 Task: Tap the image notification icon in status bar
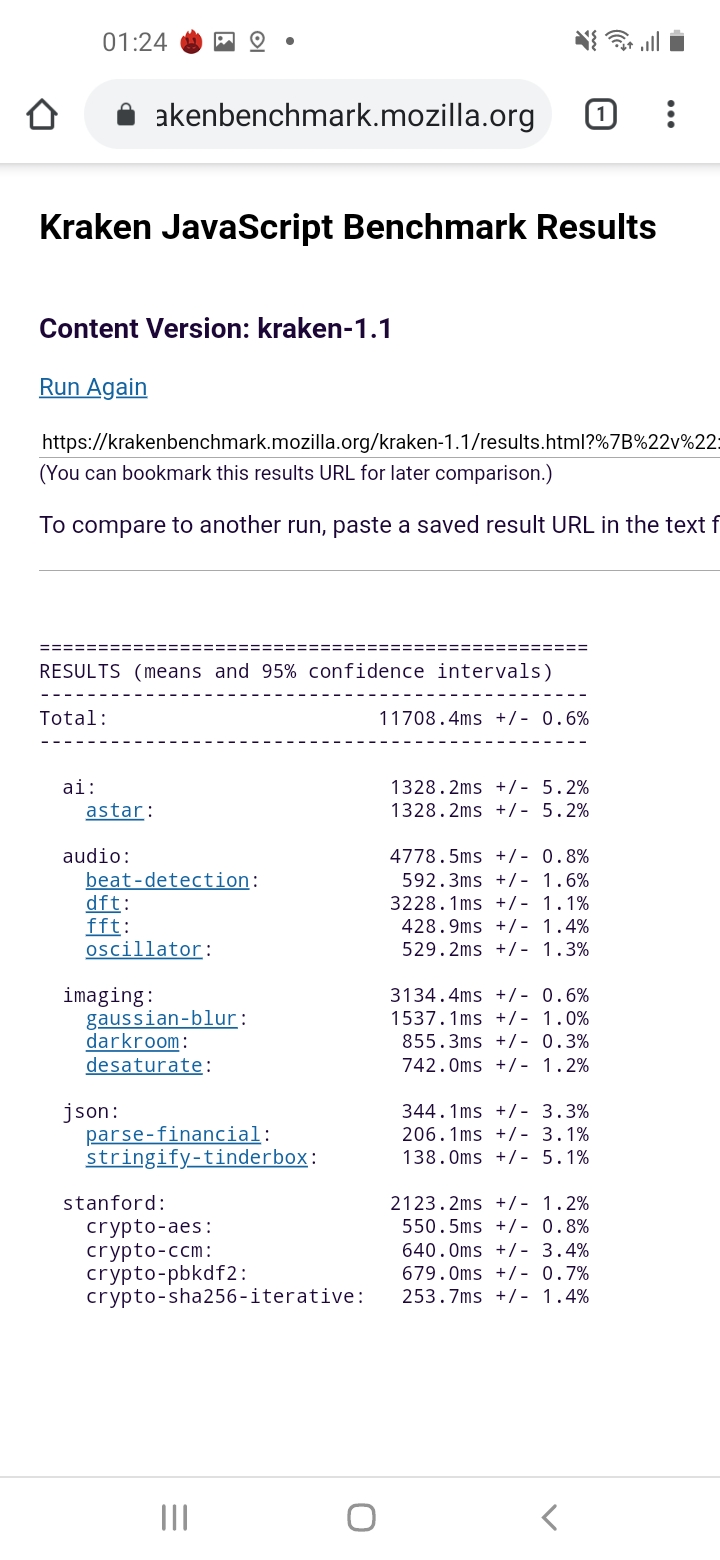[225, 42]
